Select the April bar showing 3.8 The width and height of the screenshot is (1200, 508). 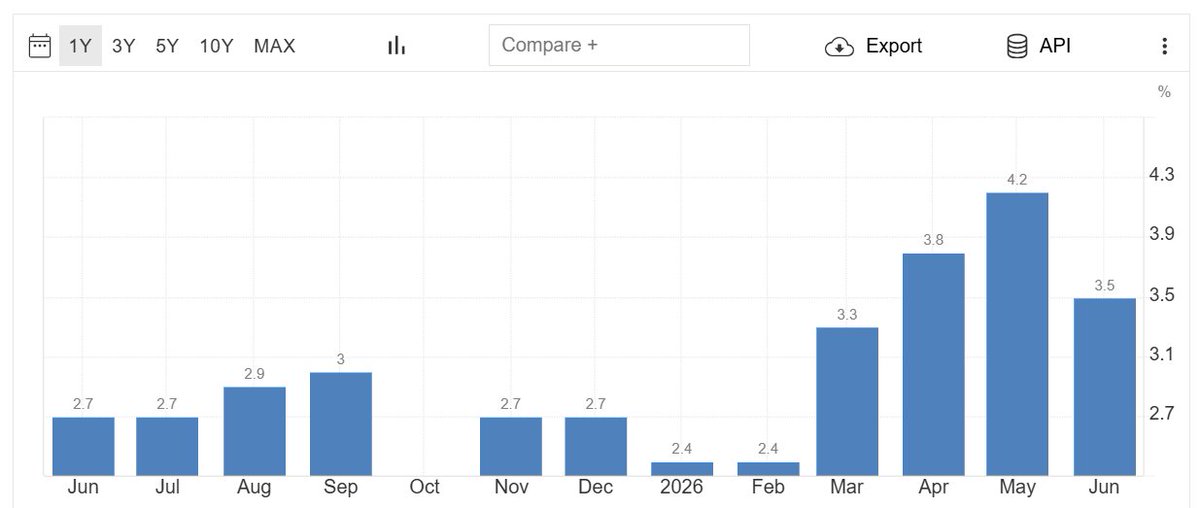pyautogui.click(x=933, y=365)
